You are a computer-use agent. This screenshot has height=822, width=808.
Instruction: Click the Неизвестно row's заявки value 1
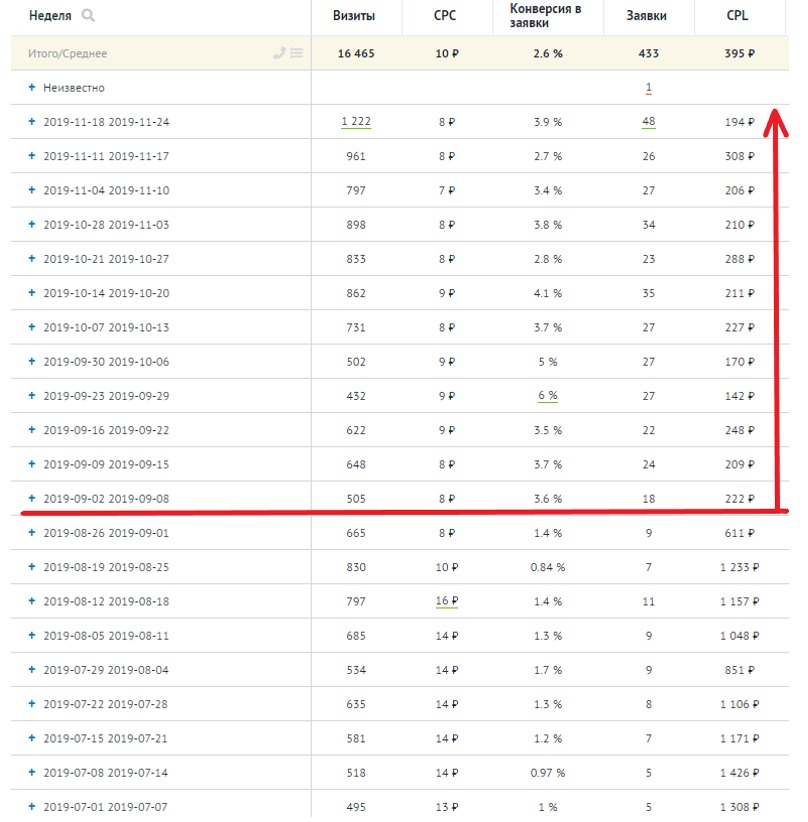point(648,88)
